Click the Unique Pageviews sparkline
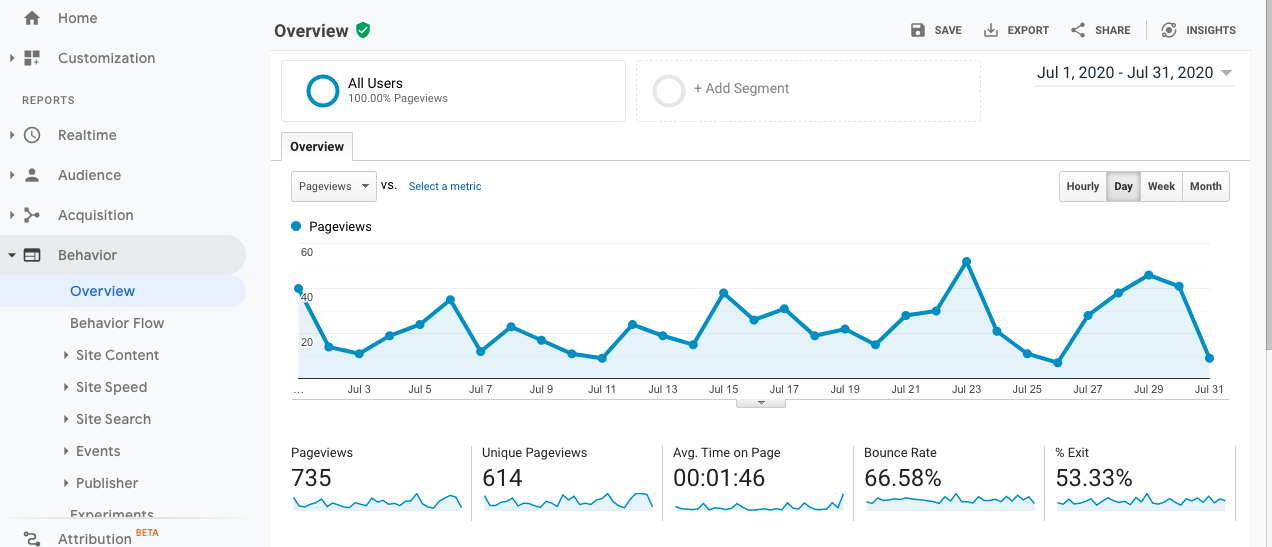This screenshot has height=547, width=1272. pos(568,502)
